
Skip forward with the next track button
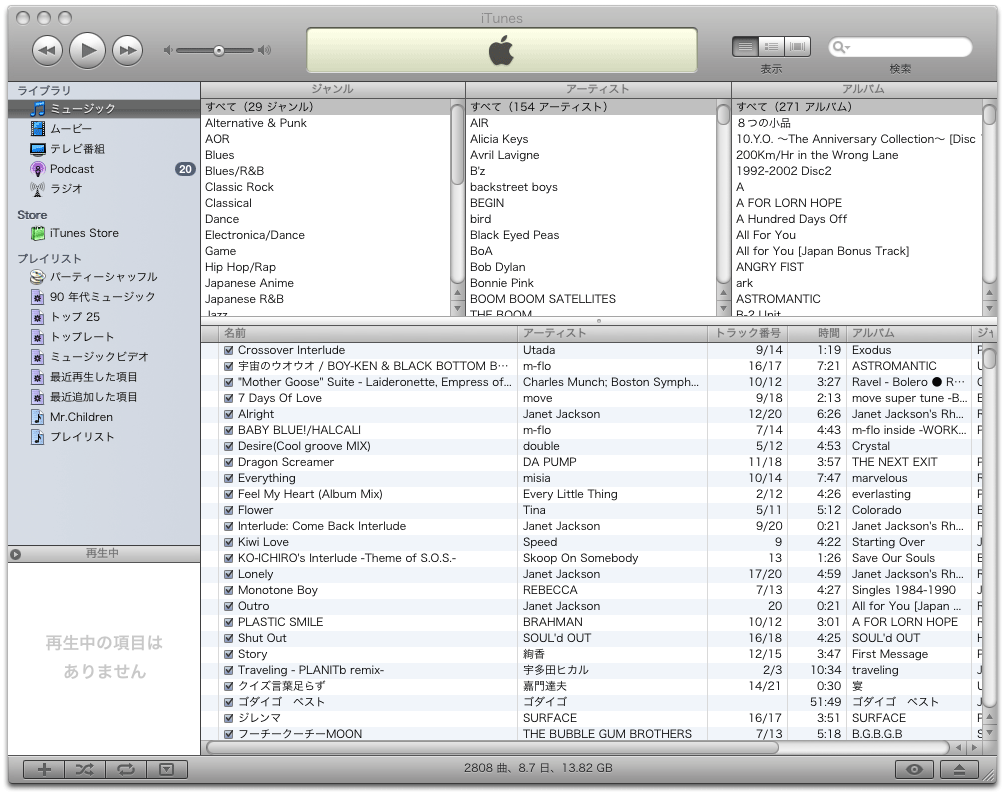(x=128, y=50)
